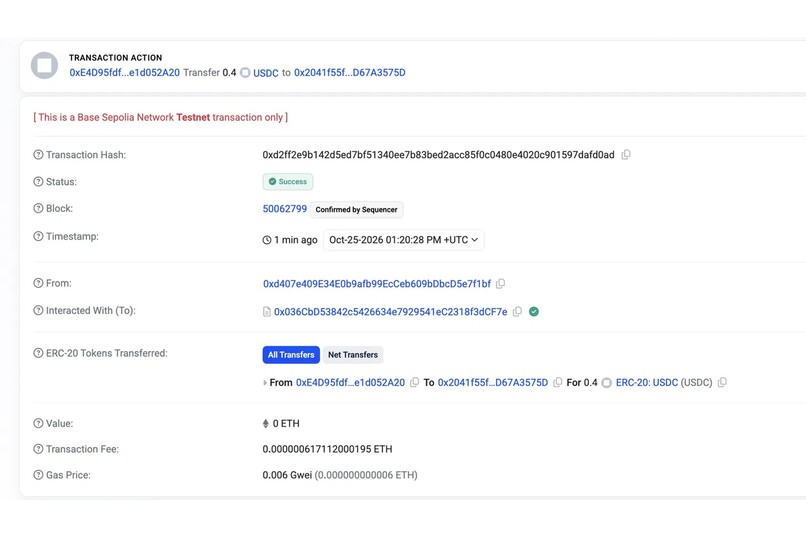806x537 pixels.
Task: Click the USDC token icon before ERC-20: USDC
Action: click(607, 383)
